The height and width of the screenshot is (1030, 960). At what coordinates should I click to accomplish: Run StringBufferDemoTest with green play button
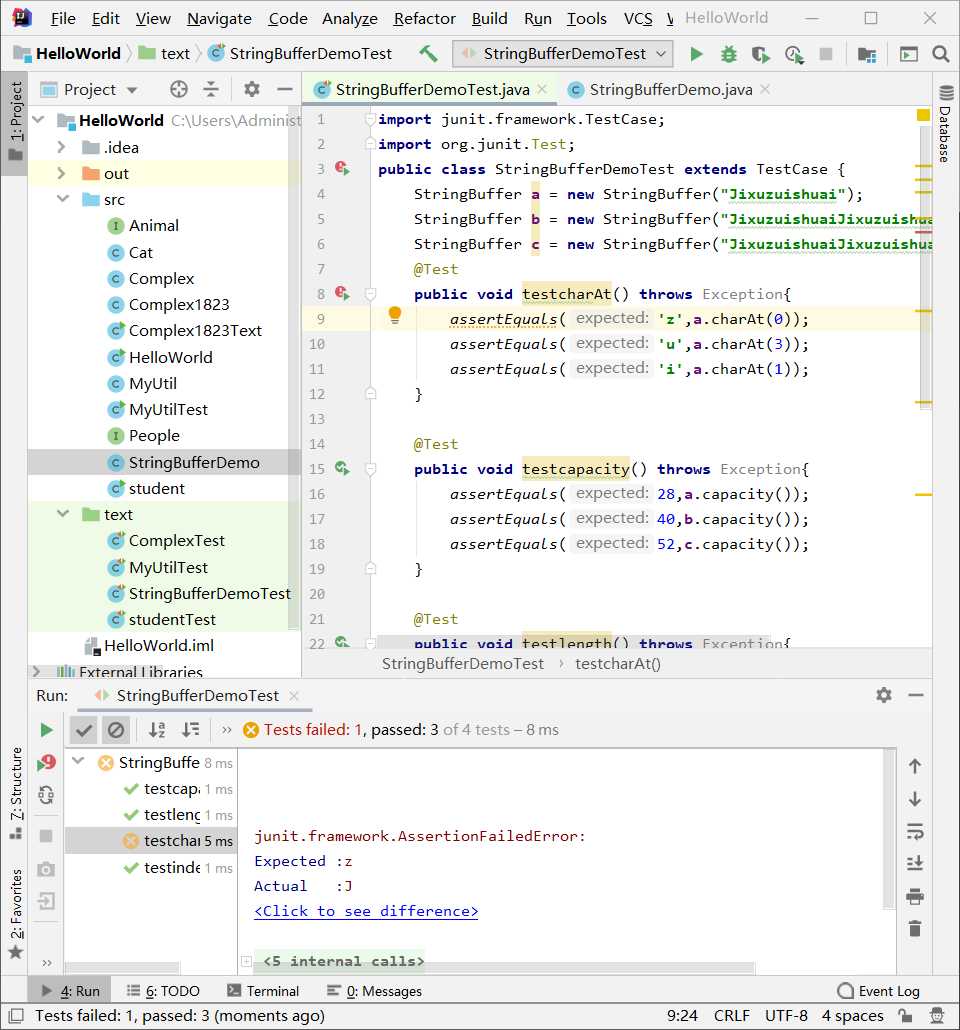(x=696, y=54)
